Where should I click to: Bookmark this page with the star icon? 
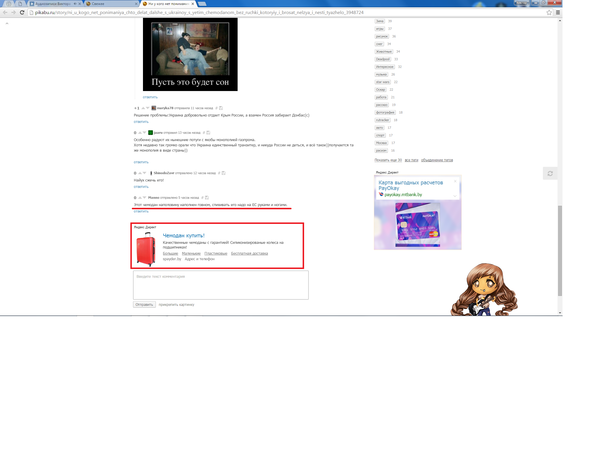coord(549,12)
